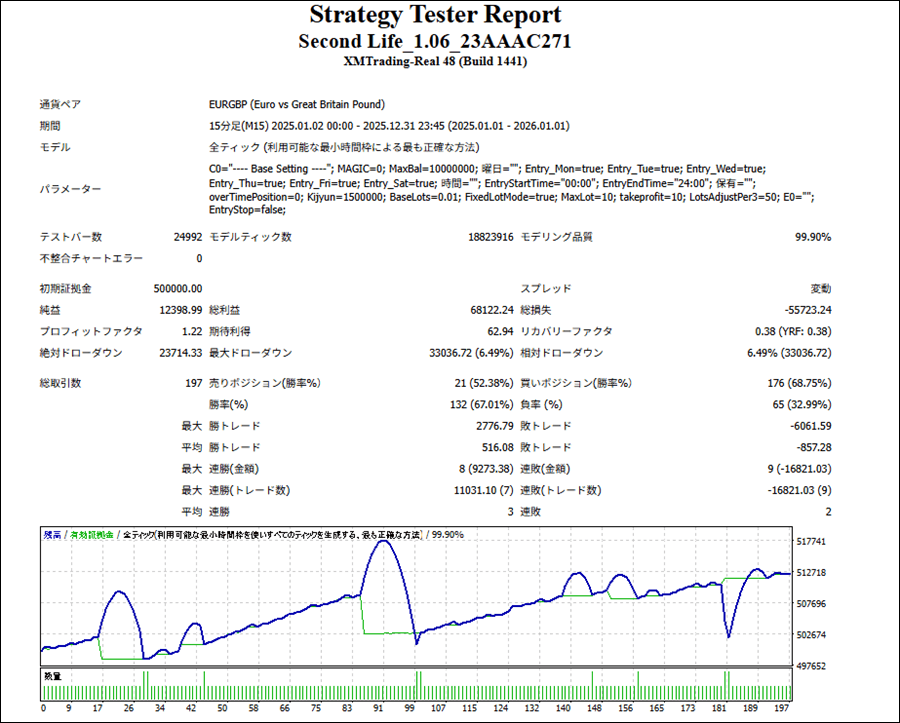Select the profit factor value 1.22
The width and height of the screenshot is (900, 723).
coord(191,331)
